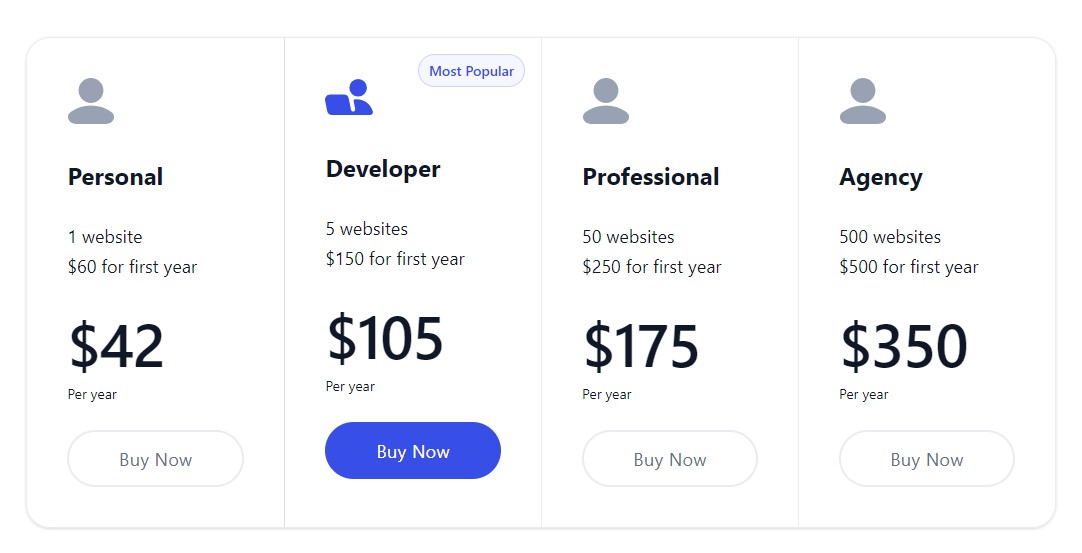Screen dimensions: 1082x553
Task: Click the $42 price
Action: (116, 345)
